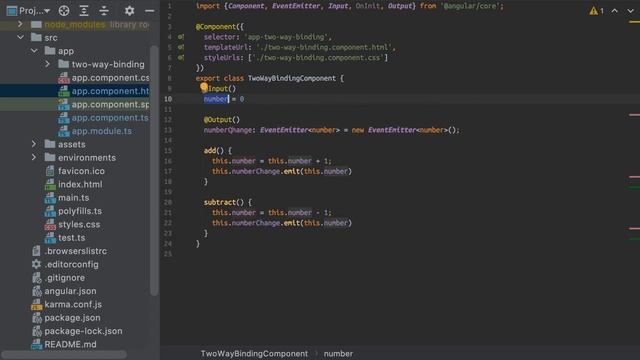Click the src folder icon

[36, 38]
